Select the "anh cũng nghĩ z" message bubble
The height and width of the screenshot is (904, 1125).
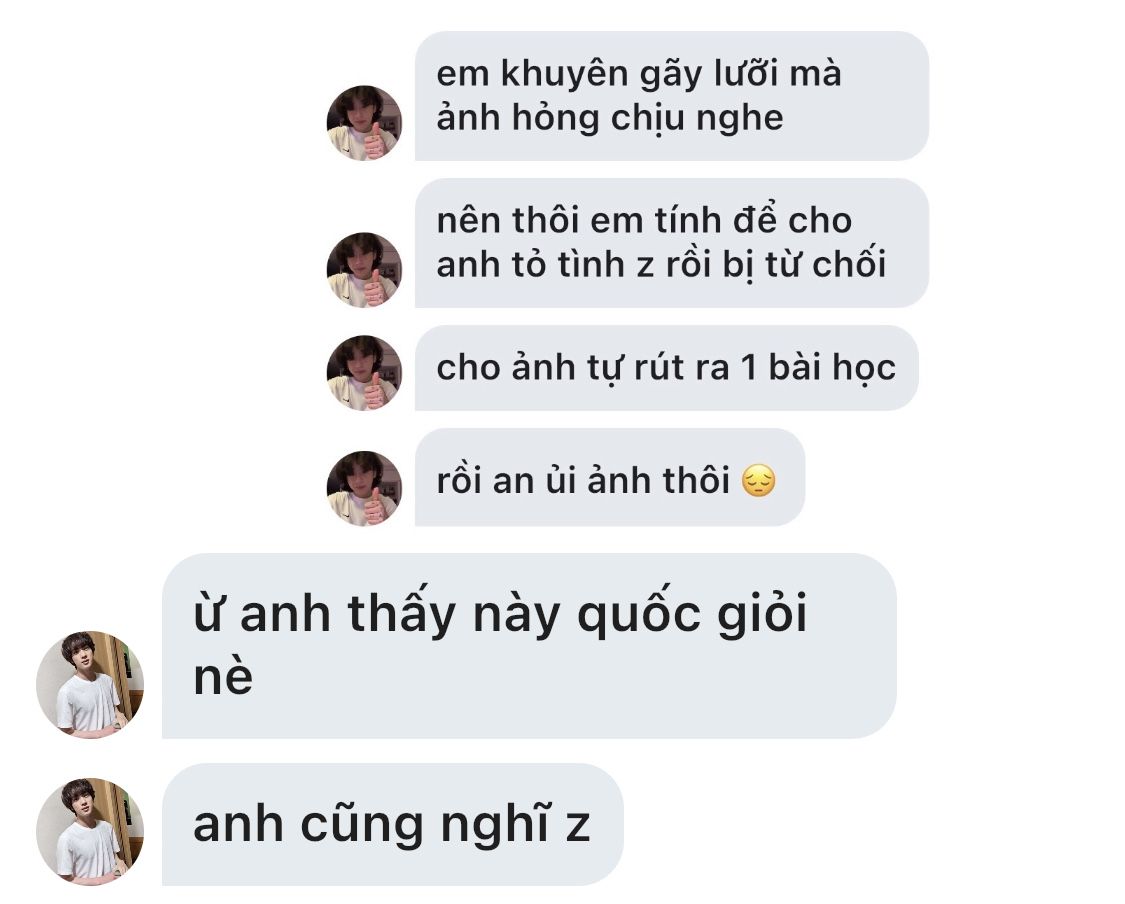(392, 824)
